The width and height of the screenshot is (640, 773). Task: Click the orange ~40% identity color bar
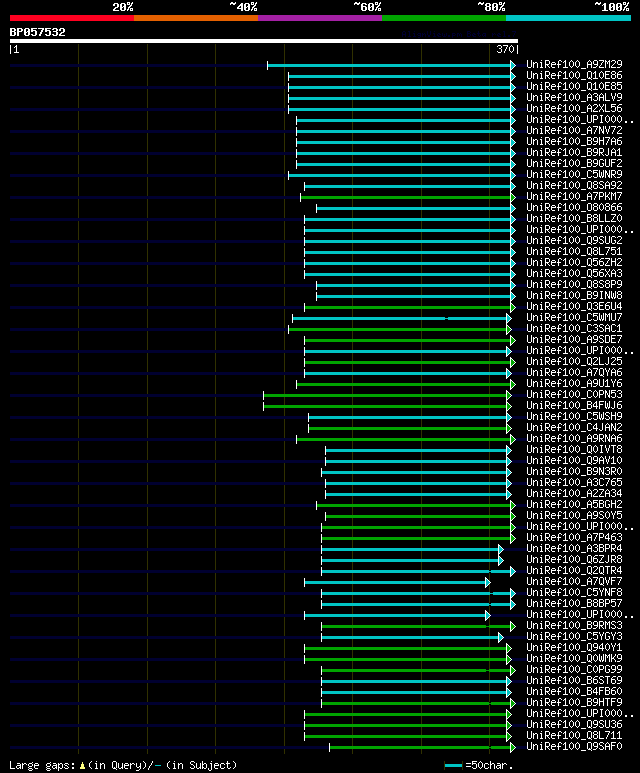[x=196, y=18]
